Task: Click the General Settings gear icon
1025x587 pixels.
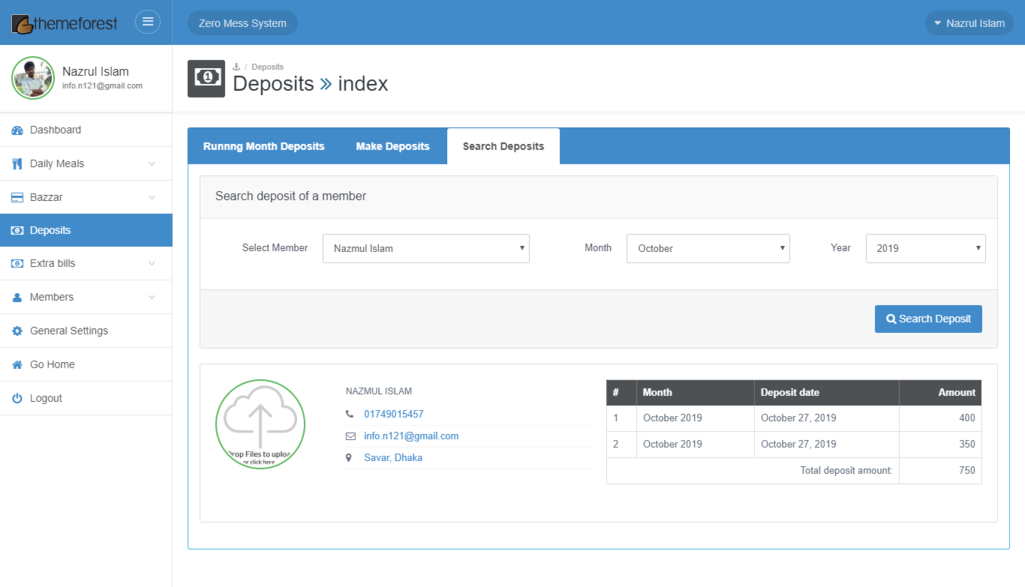Action: [x=17, y=331]
